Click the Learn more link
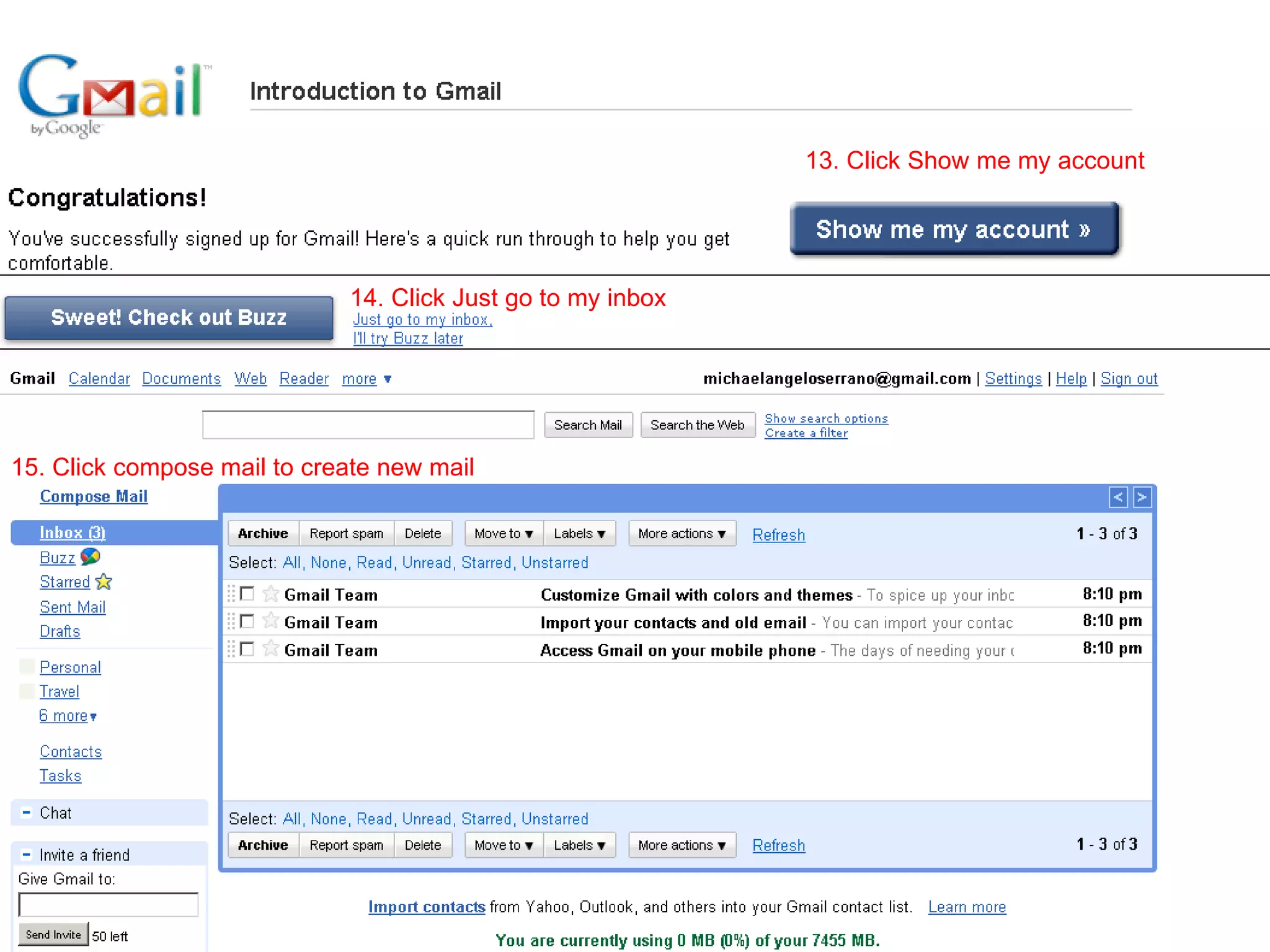The height and width of the screenshot is (952, 1270). tap(967, 907)
